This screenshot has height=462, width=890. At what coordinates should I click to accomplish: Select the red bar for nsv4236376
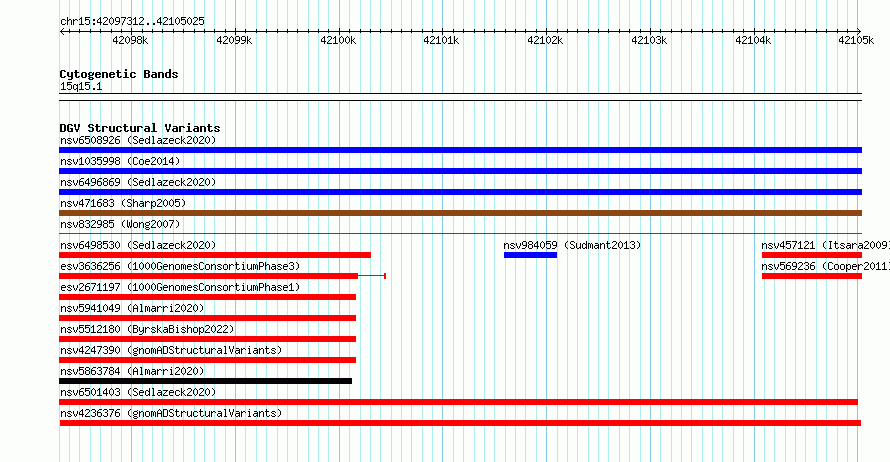pos(460,423)
